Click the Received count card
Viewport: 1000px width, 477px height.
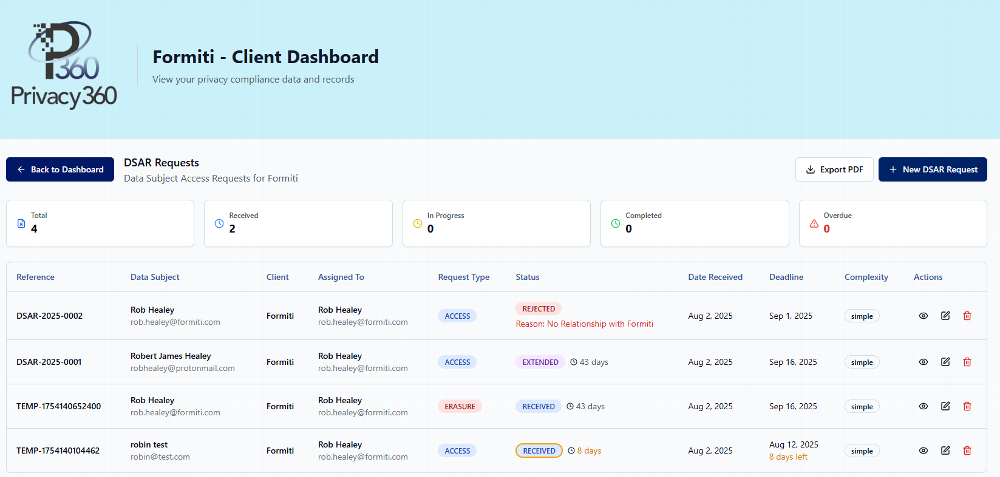tap(298, 223)
